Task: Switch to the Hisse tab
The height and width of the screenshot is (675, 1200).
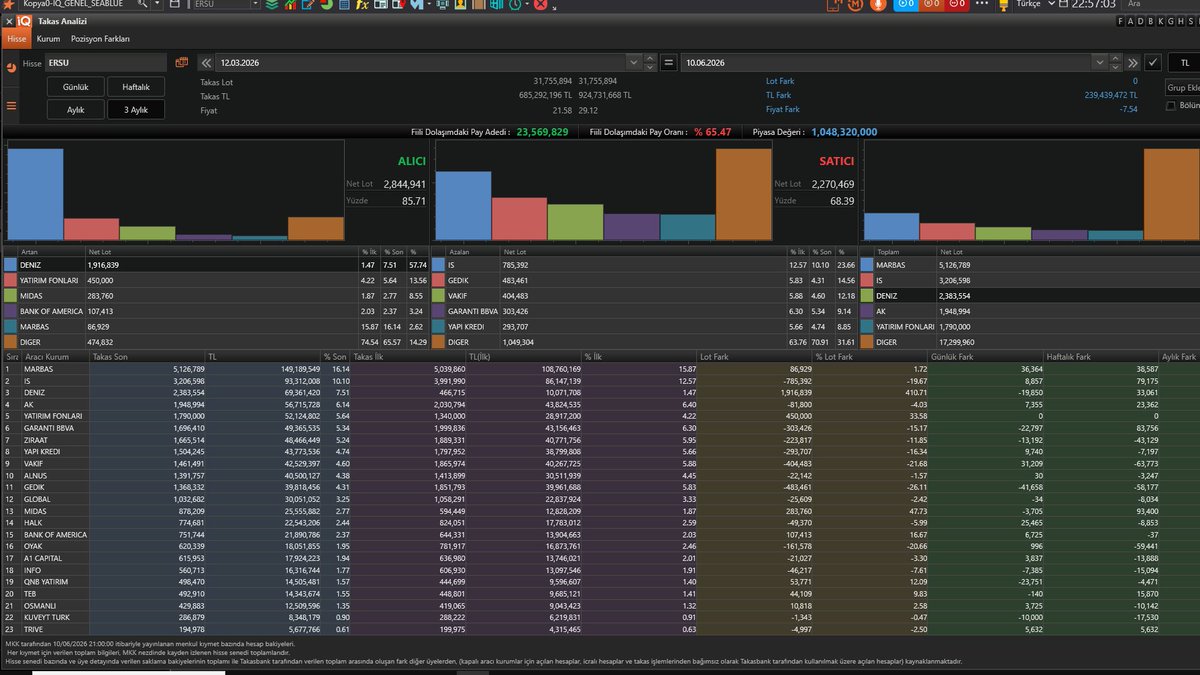Action: point(17,38)
